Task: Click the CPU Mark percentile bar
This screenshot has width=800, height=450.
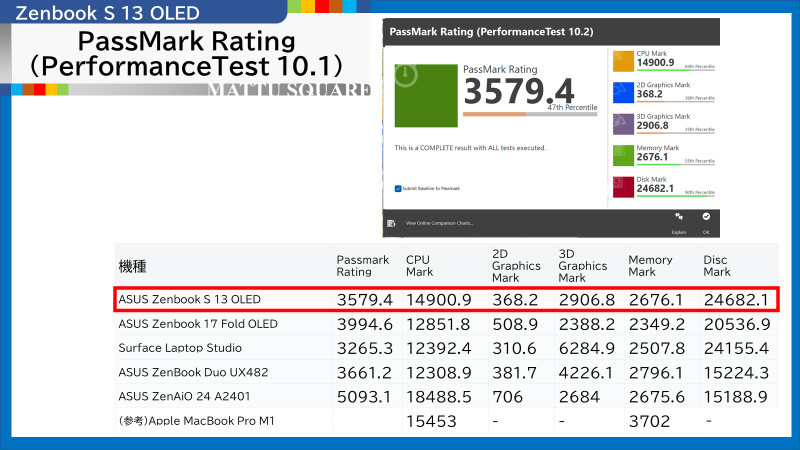Action: click(676, 70)
